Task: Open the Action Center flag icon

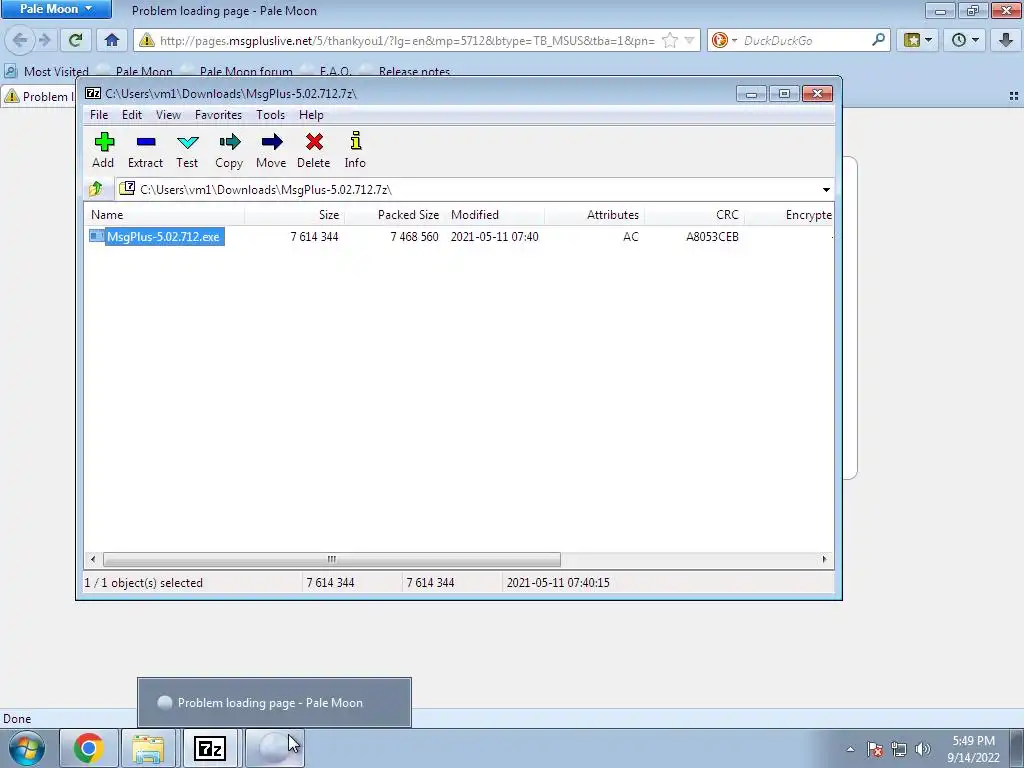Action: coord(875,749)
